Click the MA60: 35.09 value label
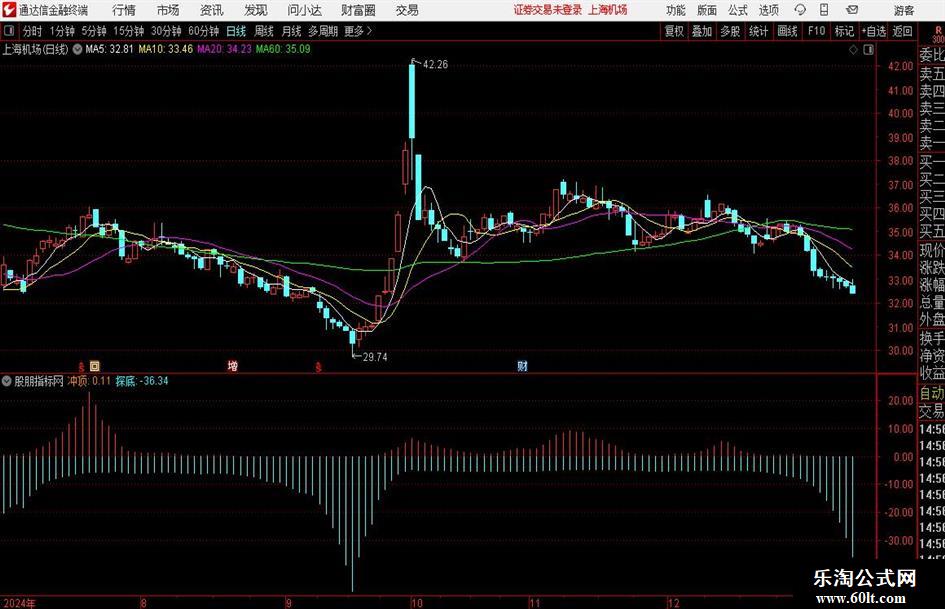The image size is (945, 609). [x=283, y=49]
